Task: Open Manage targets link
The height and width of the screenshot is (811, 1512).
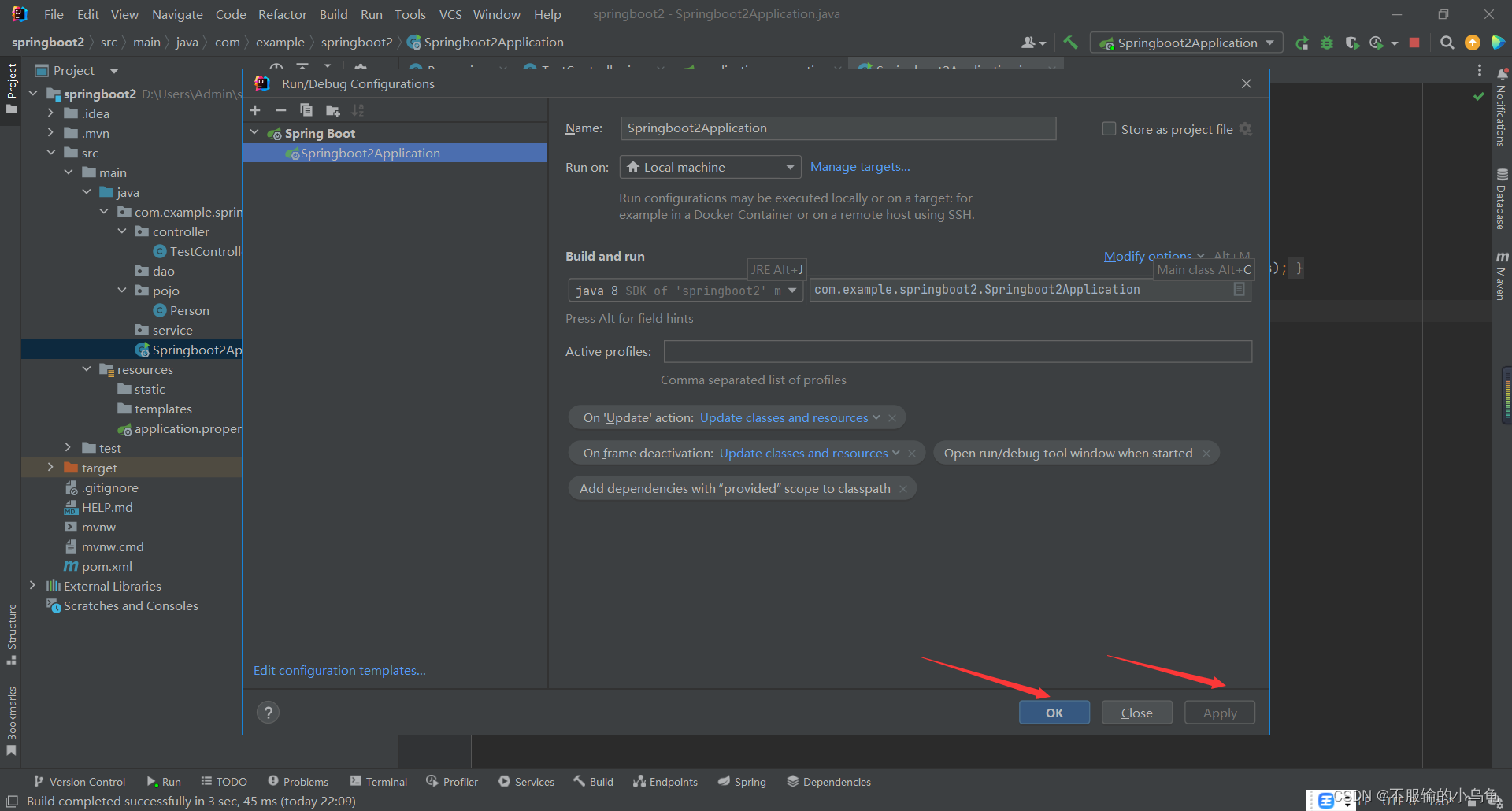Action: click(860, 167)
